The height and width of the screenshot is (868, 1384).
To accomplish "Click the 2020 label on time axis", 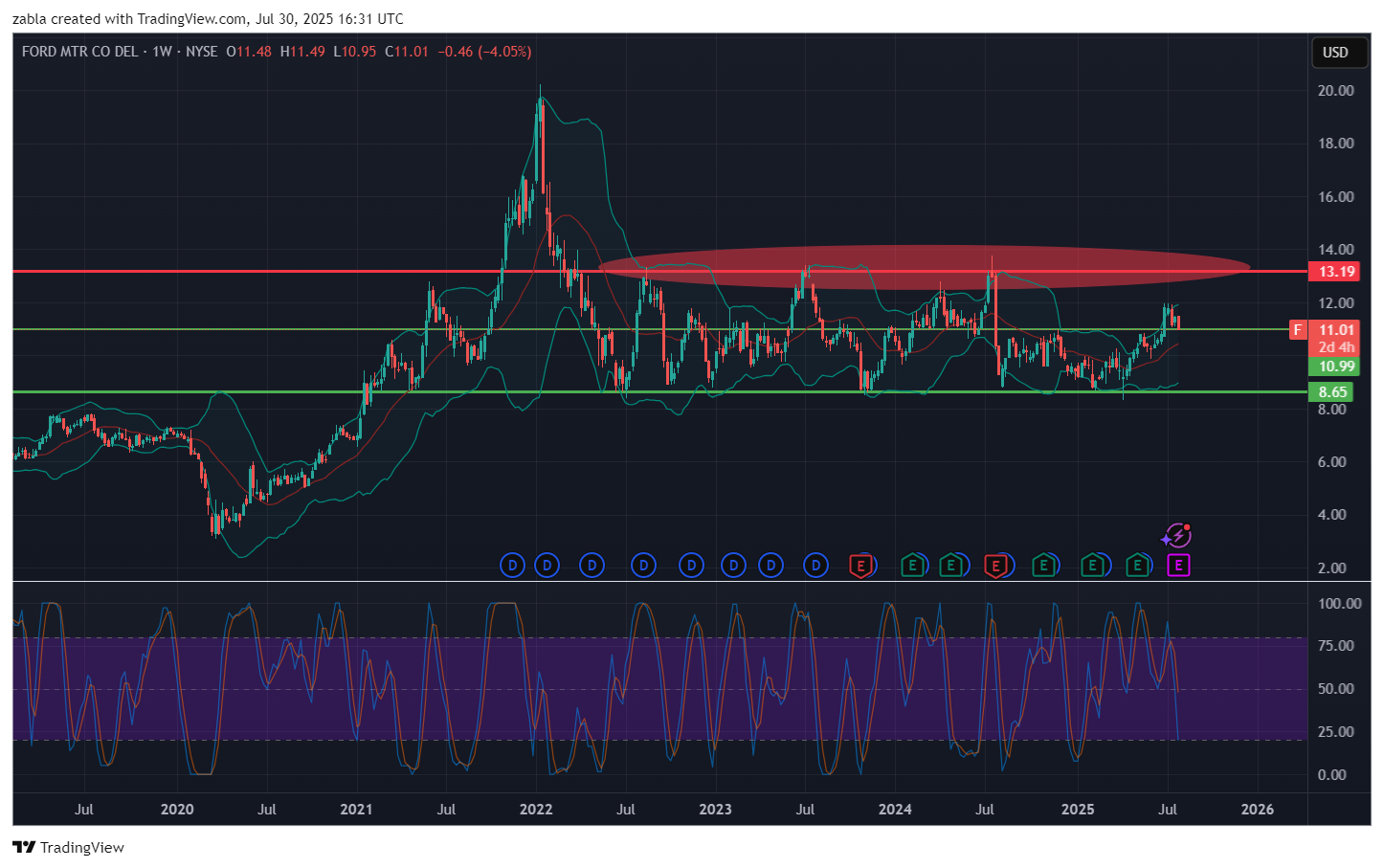I will 177,810.
